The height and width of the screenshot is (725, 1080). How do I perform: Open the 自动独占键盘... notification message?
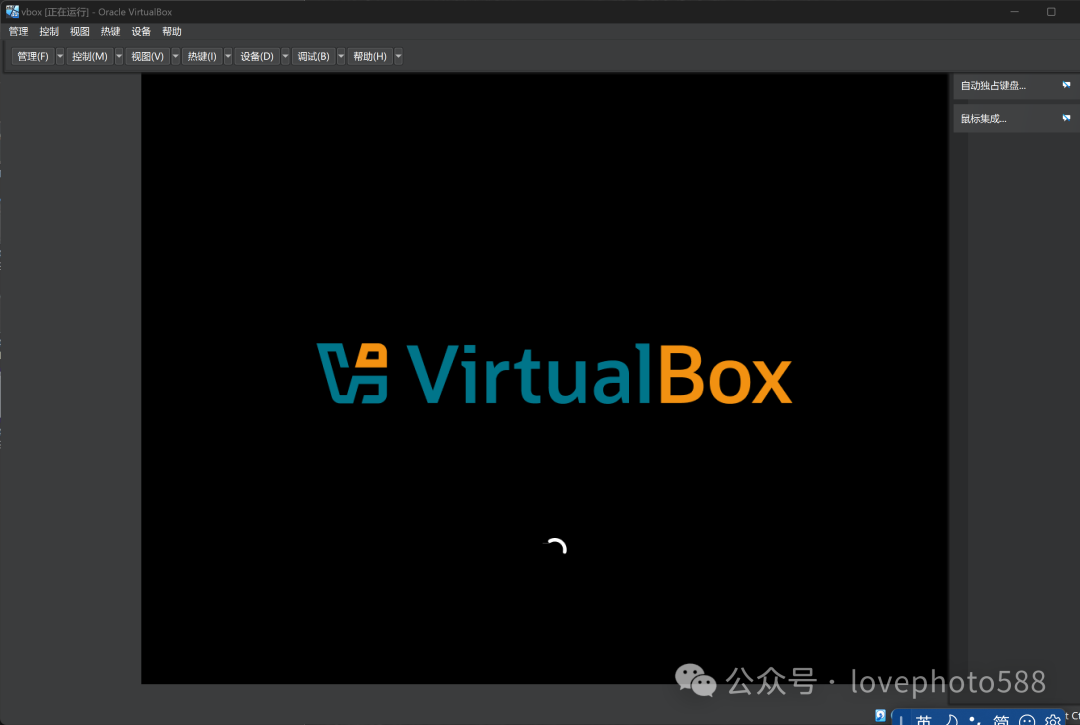coord(993,85)
